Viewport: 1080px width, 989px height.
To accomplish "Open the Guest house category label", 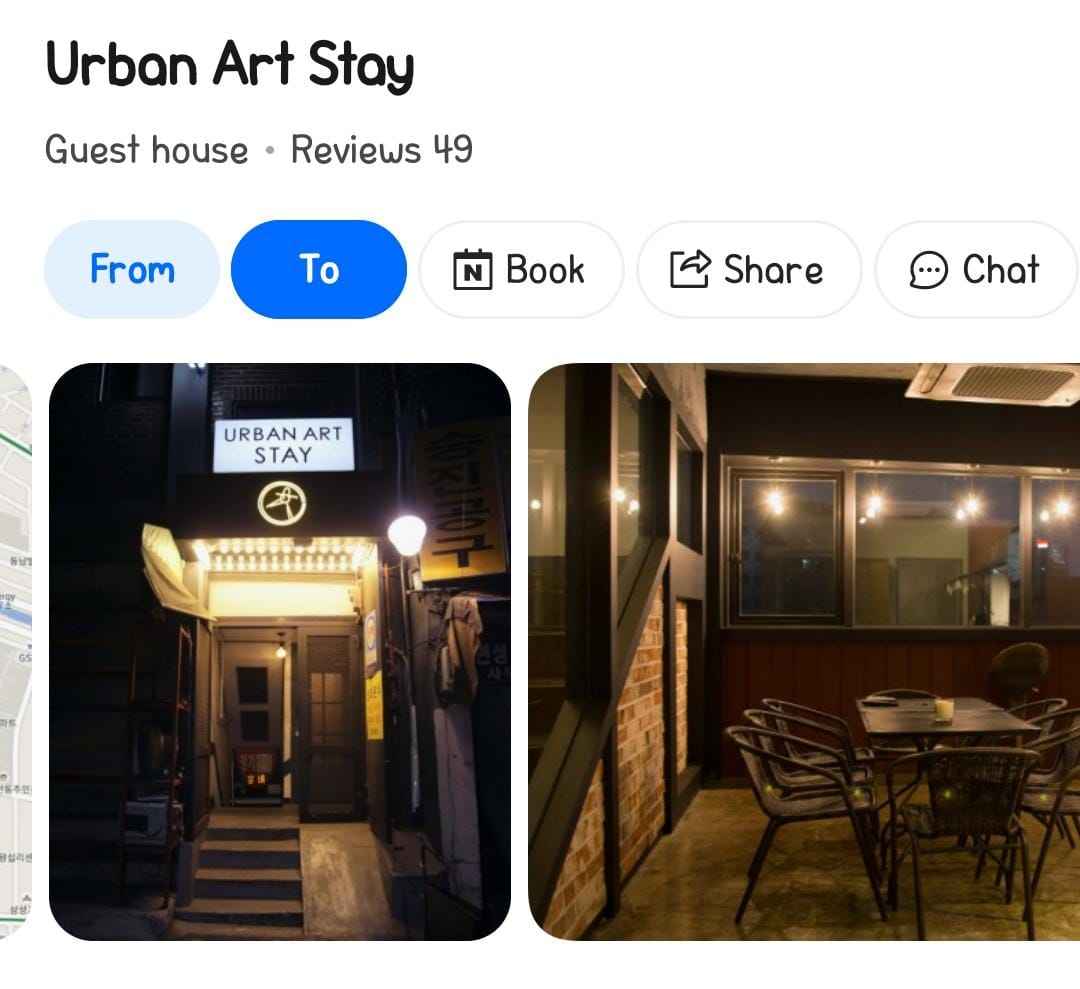I will click(147, 150).
